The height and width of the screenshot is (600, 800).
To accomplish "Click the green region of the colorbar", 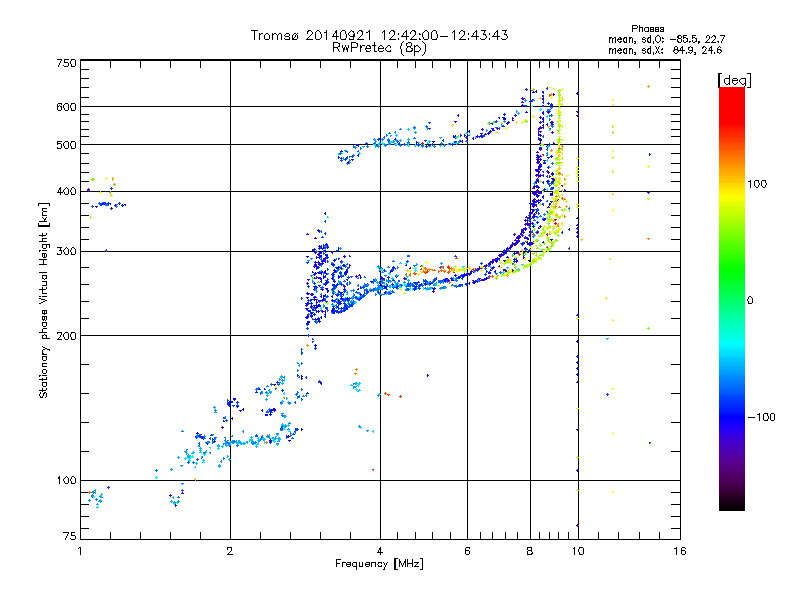I will click(x=732, y=270).
